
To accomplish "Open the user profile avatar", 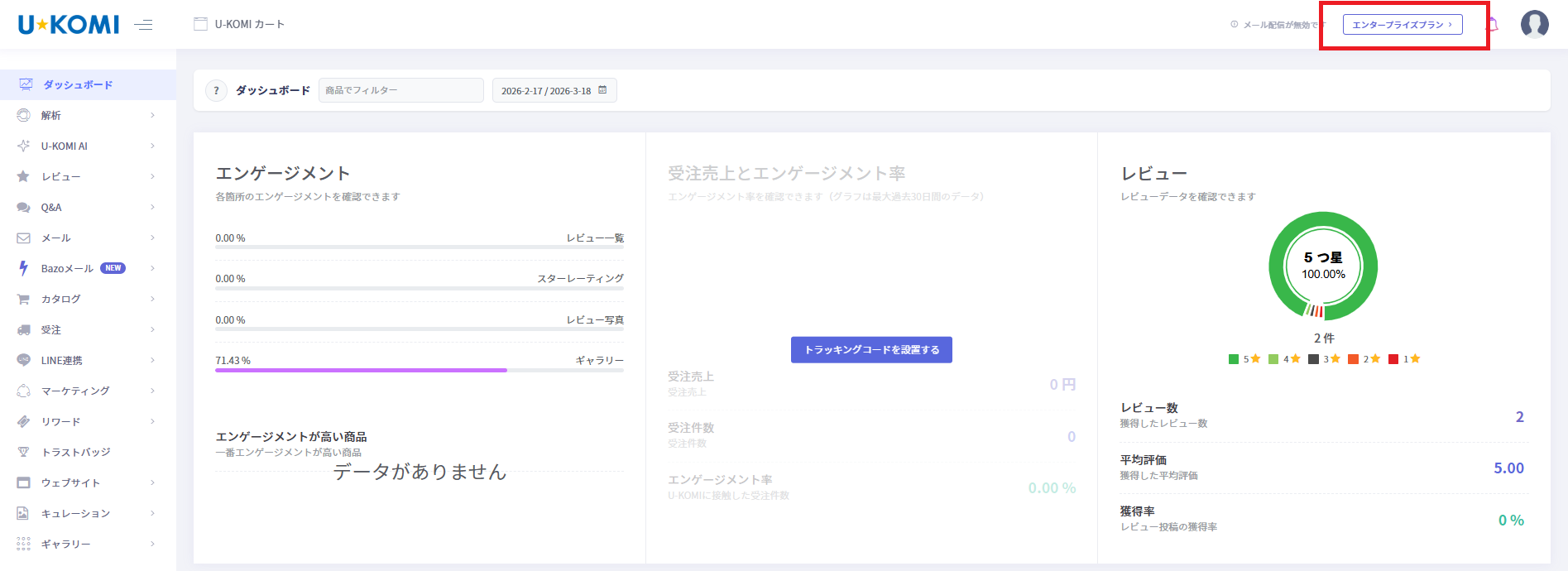I will coord(1534,24).
